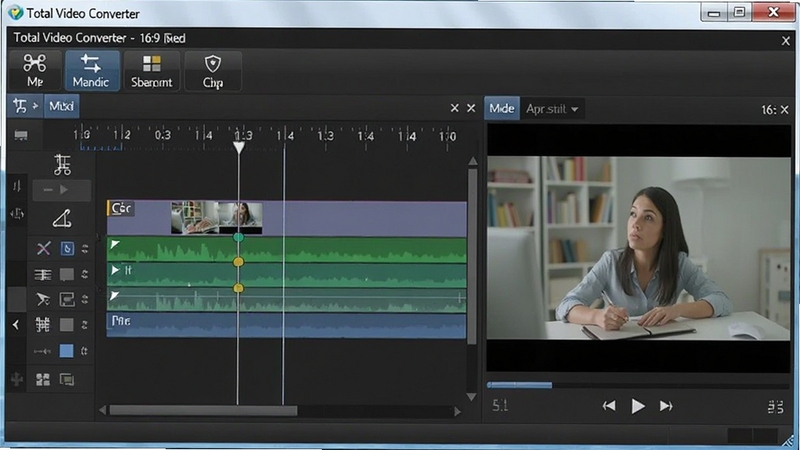Image resolution: width=800 pixels, height=450 pixels.
Task: Close the preview panel with its X
Action: point(785,110)
